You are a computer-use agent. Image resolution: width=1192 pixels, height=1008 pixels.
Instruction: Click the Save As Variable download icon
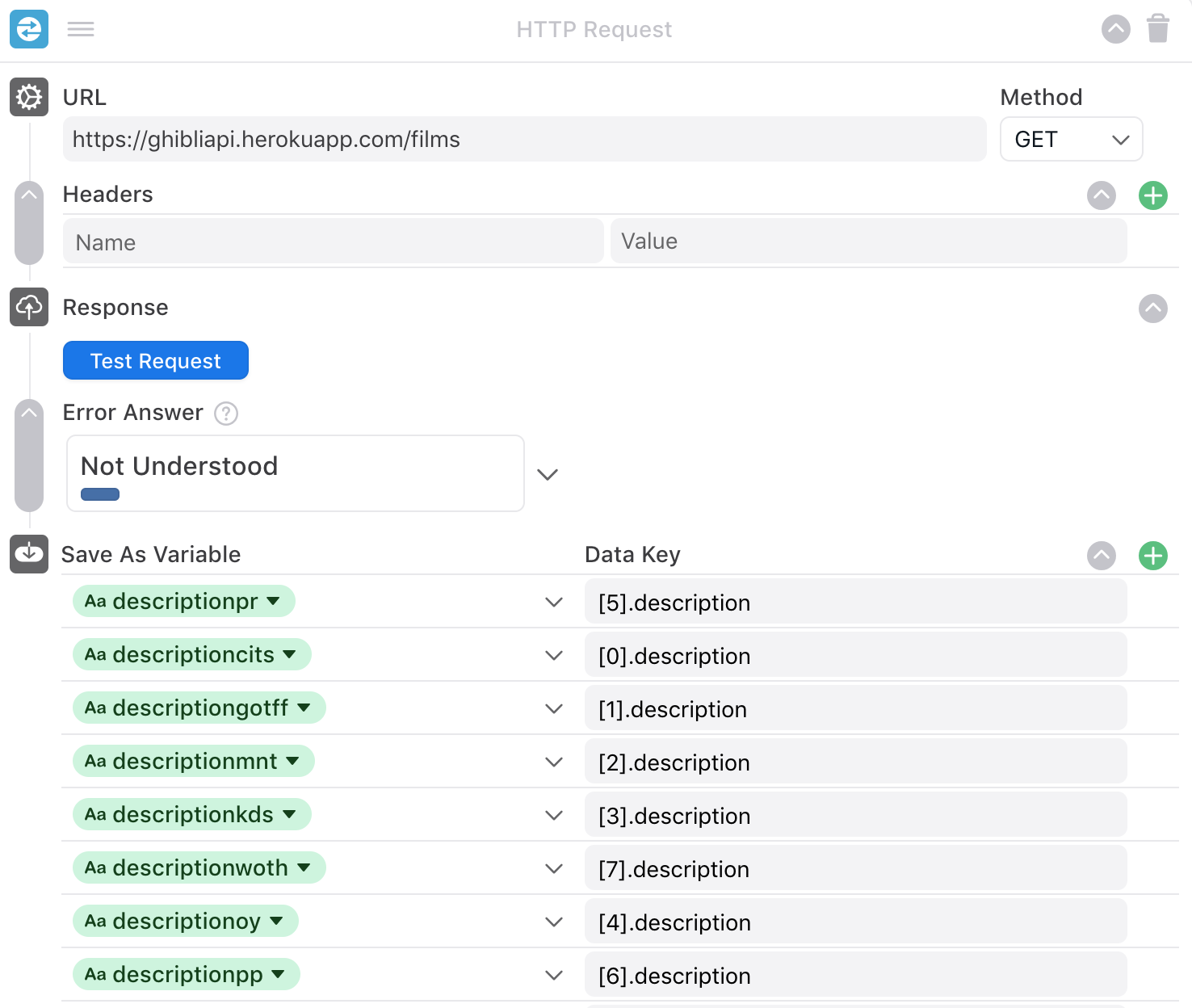[29, 554]
